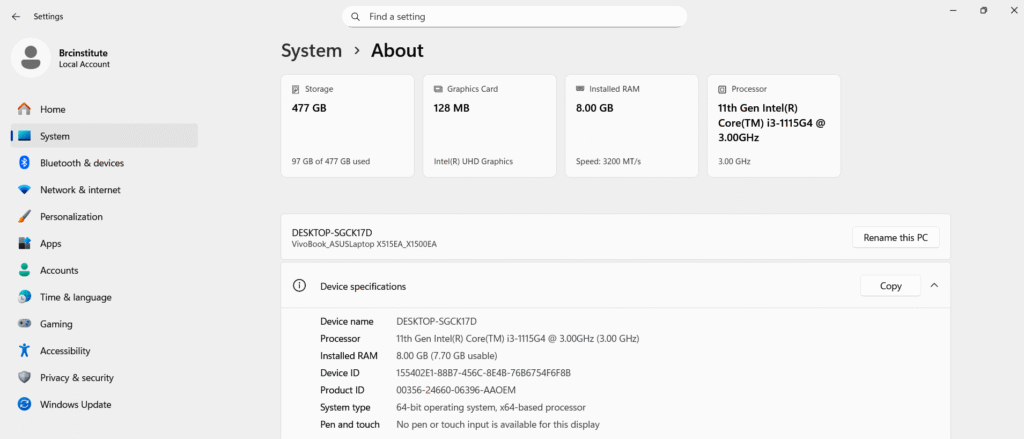Click the Network wifi icon
Image resolution: width=1024 pixels, height=439 pixels.
coord(24,189)
